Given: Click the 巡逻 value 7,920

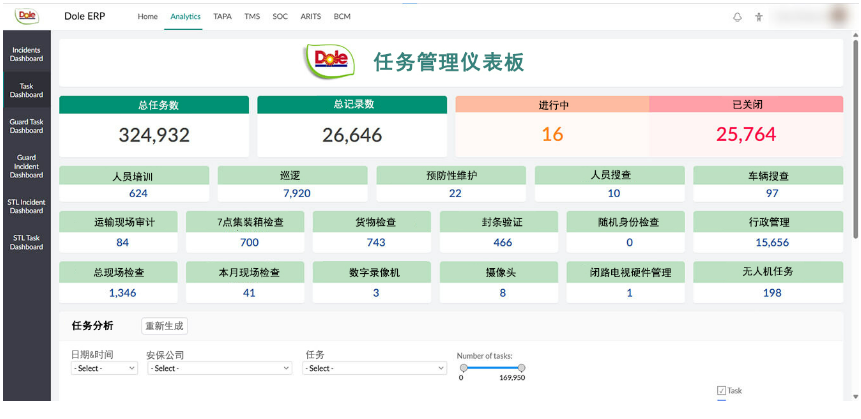Looking at the screenshot, I should pos(297,193).
